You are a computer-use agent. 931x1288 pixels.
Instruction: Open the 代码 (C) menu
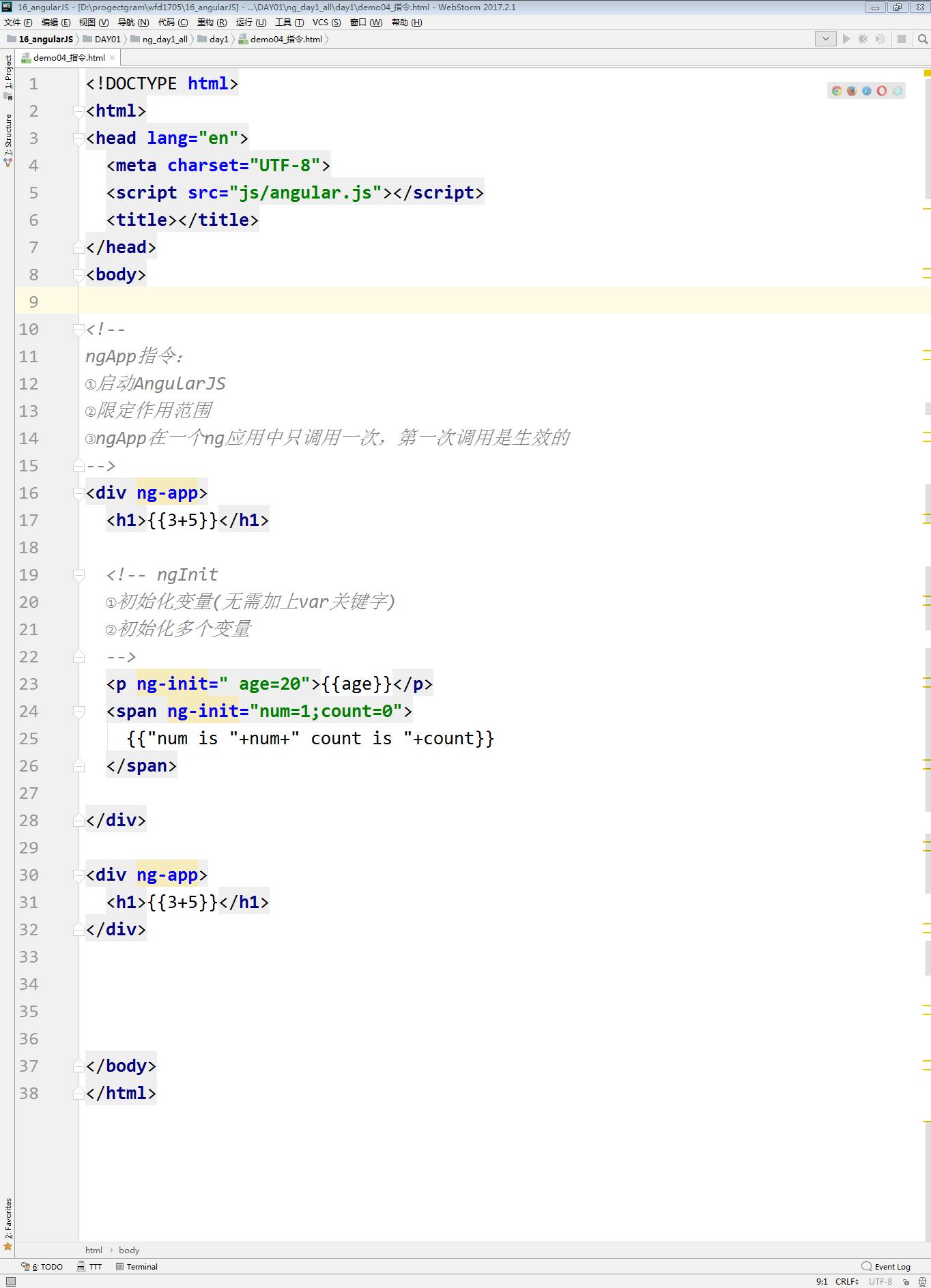[173, 23]
